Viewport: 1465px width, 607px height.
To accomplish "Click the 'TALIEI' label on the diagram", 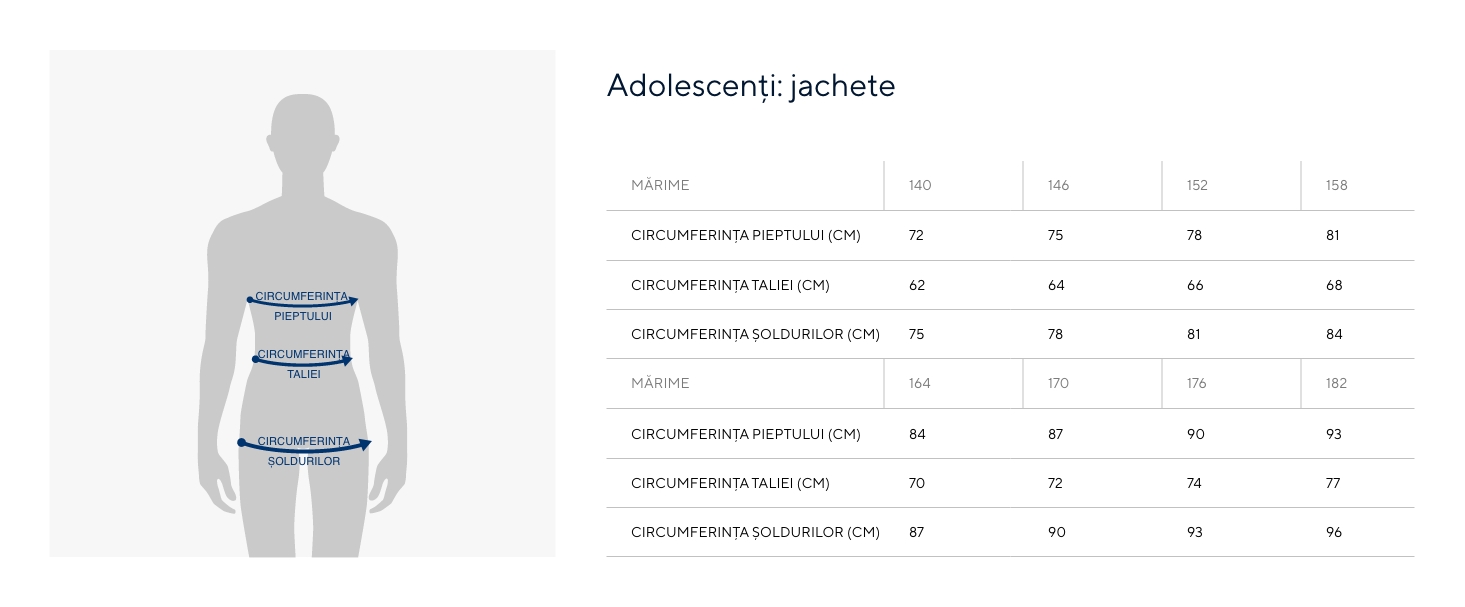I will click(304, 375).
